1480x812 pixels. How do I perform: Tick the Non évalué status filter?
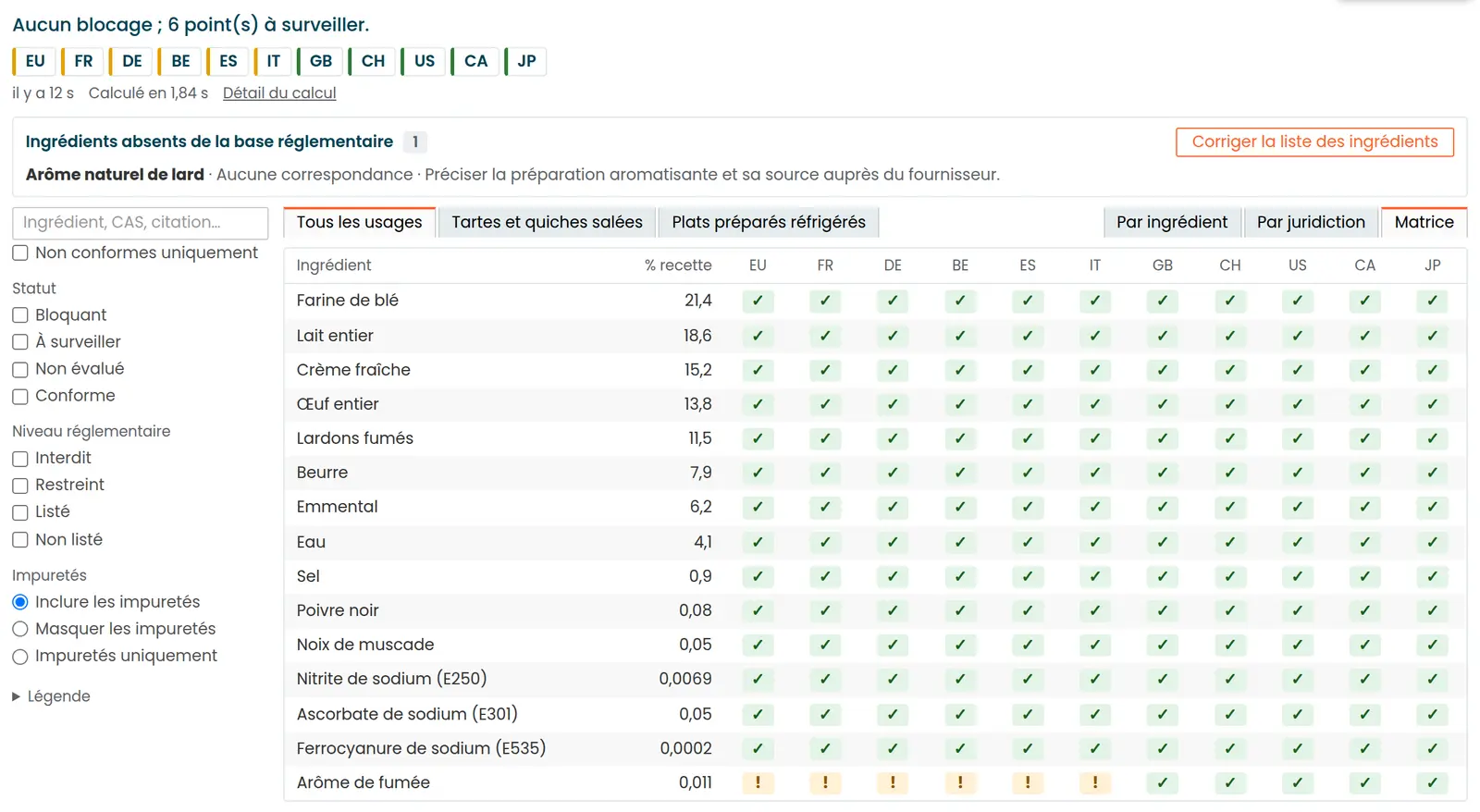pyautogui.click(x=20, y=369)
